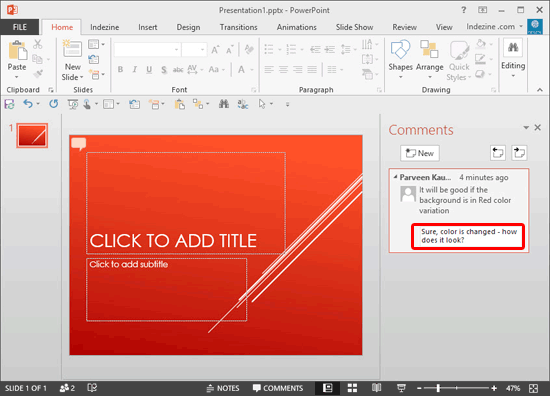Screen dimensions: 550x396
Task: Click the 47% zoom level
Action: point(513,388)
